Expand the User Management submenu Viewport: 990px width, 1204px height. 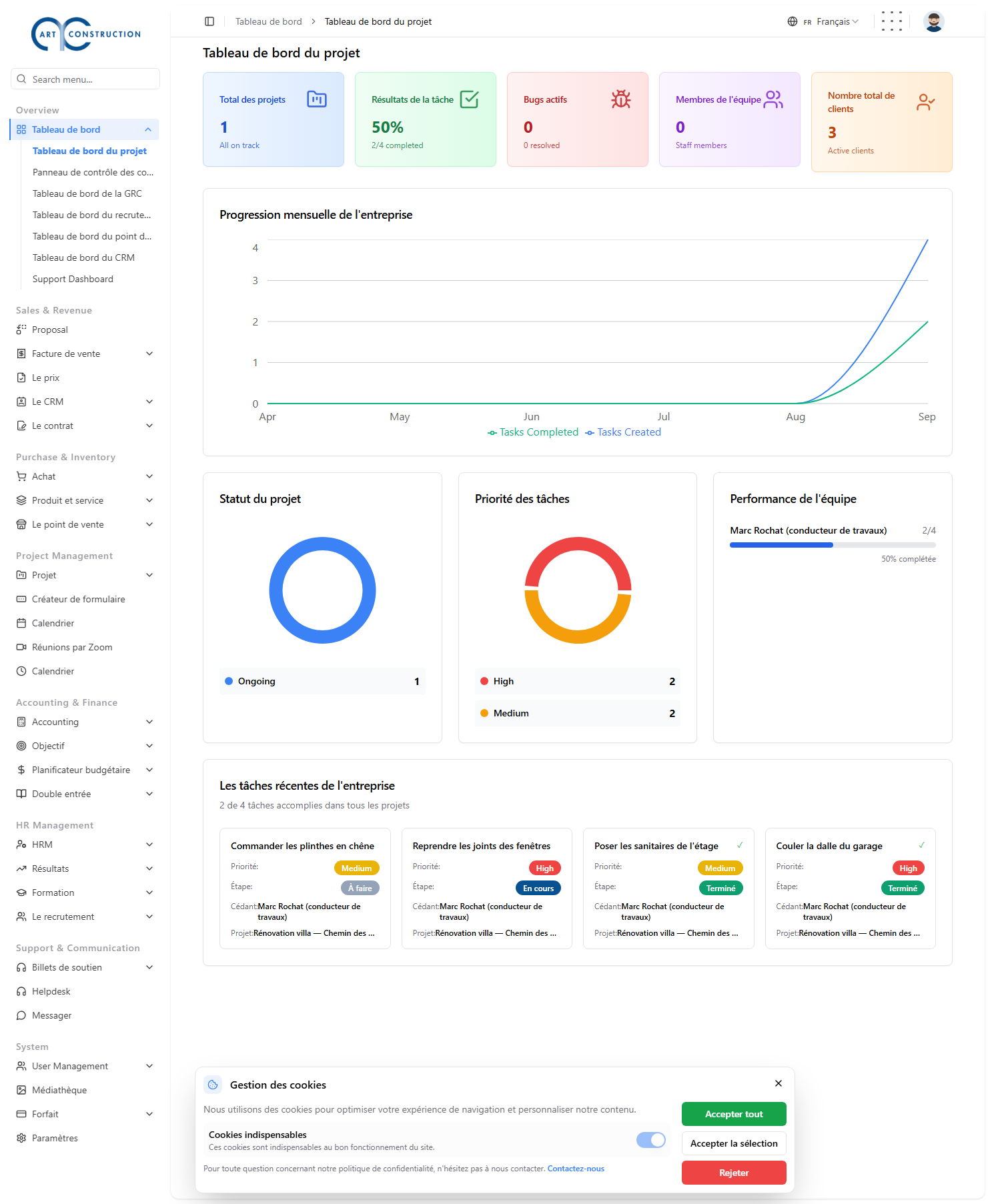click(x=85, y=1066)
